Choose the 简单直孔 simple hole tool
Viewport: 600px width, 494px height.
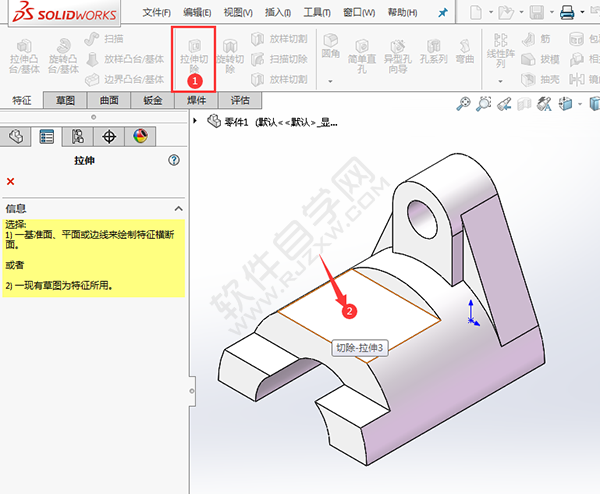point(362,57)
